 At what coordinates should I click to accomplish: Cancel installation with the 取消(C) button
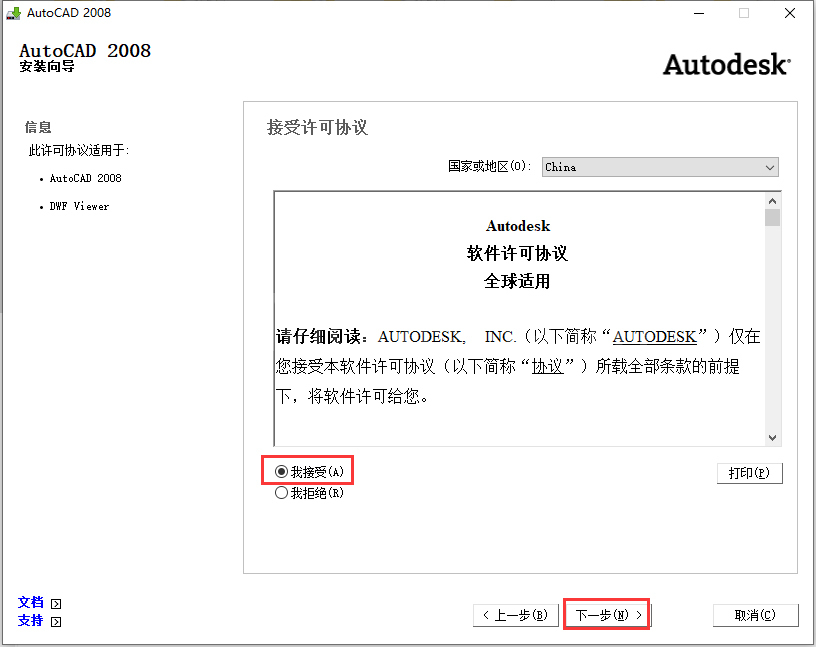[x=755, y=615]
